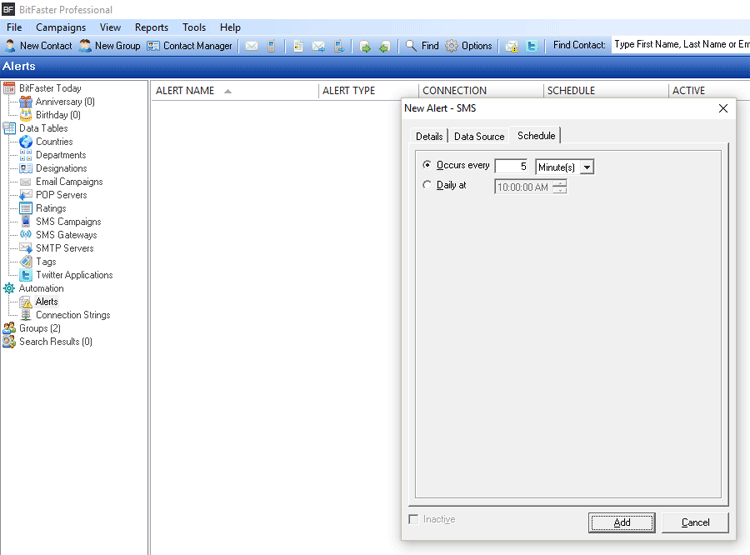Click the envelope alert toolbar icon
Image resolution: width=750 pixels, height=555 pixels.
[512, 46]
